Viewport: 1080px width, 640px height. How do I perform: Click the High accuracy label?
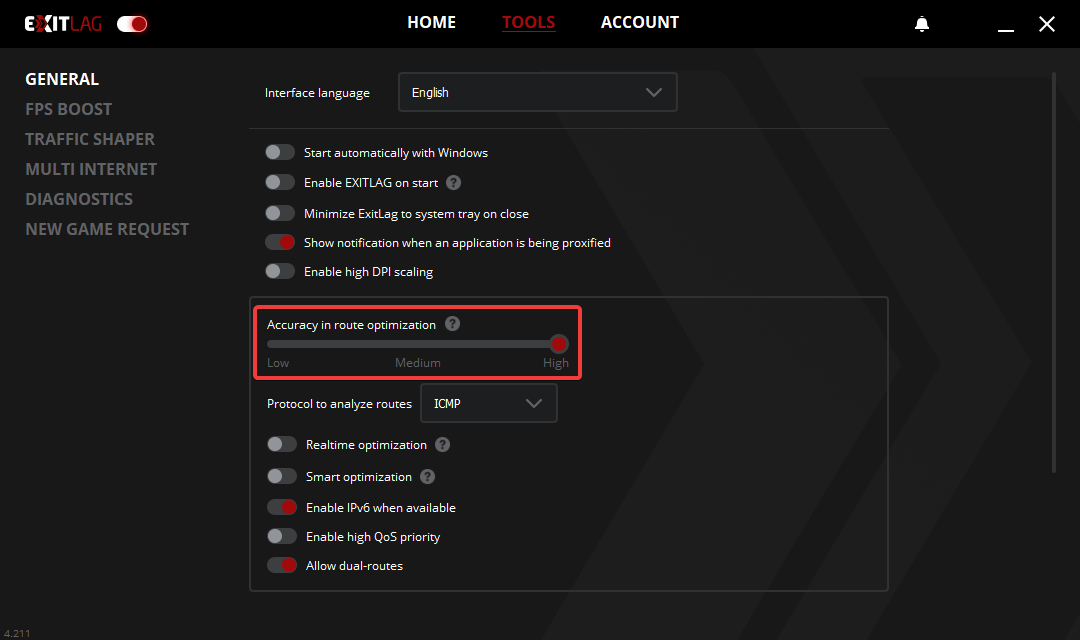(556, 363)
